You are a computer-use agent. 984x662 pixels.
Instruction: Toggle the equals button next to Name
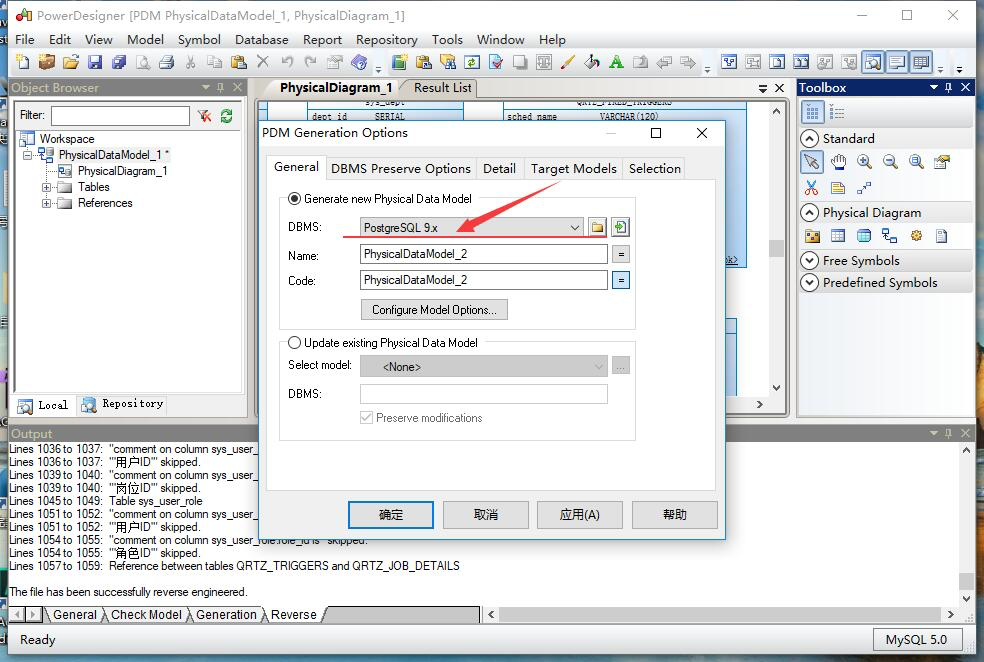(x=621, y=254)
